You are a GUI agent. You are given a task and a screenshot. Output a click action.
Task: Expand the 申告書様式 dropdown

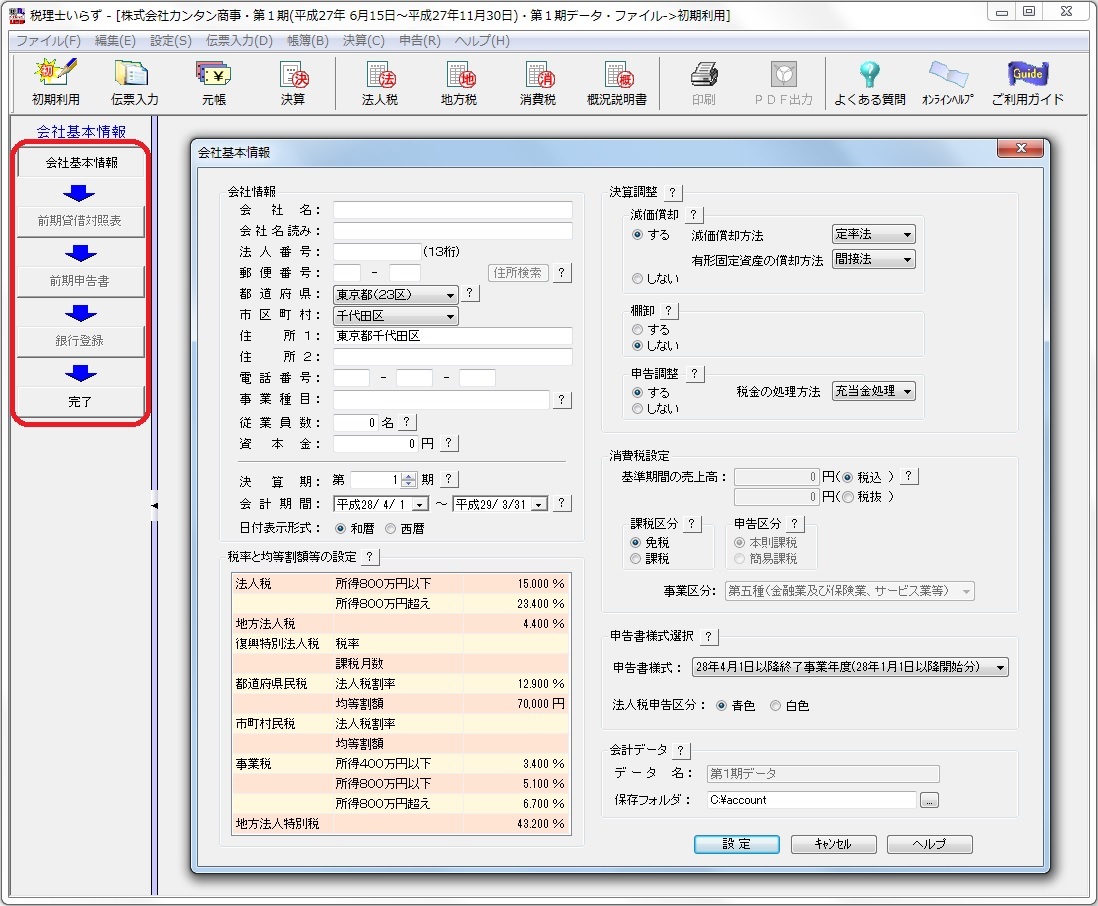1000,668
